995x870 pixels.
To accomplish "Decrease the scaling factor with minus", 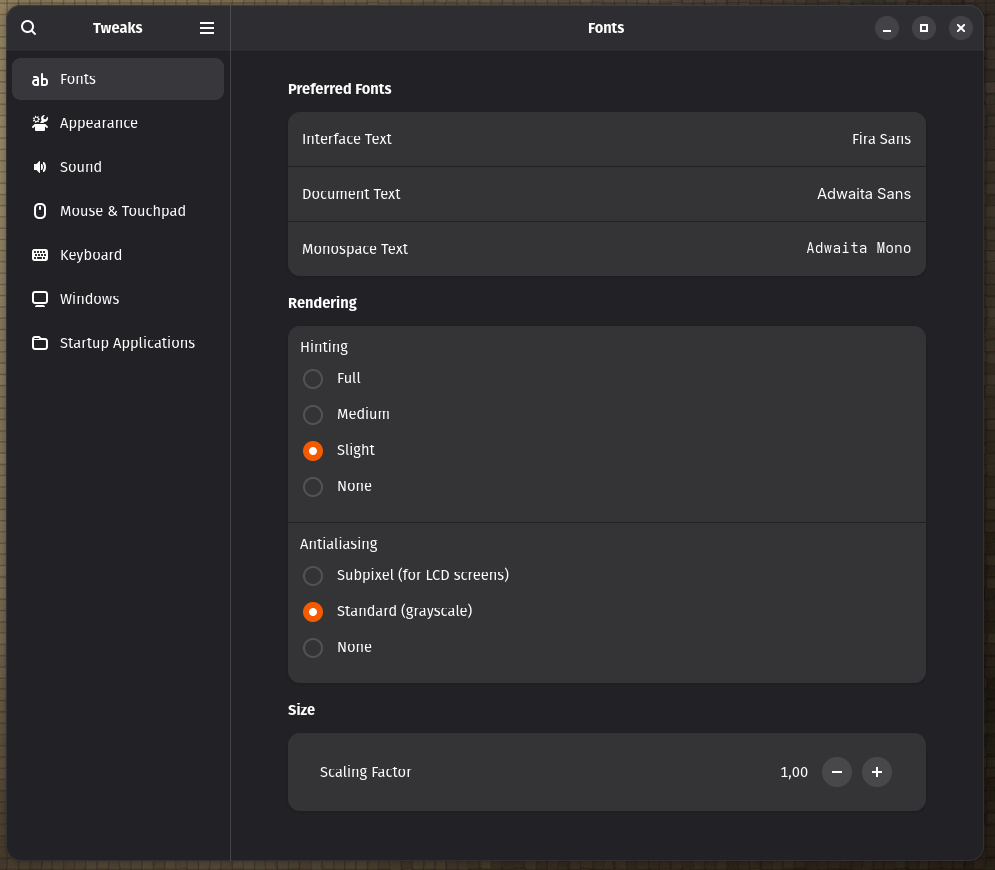I will click(837, 772).
